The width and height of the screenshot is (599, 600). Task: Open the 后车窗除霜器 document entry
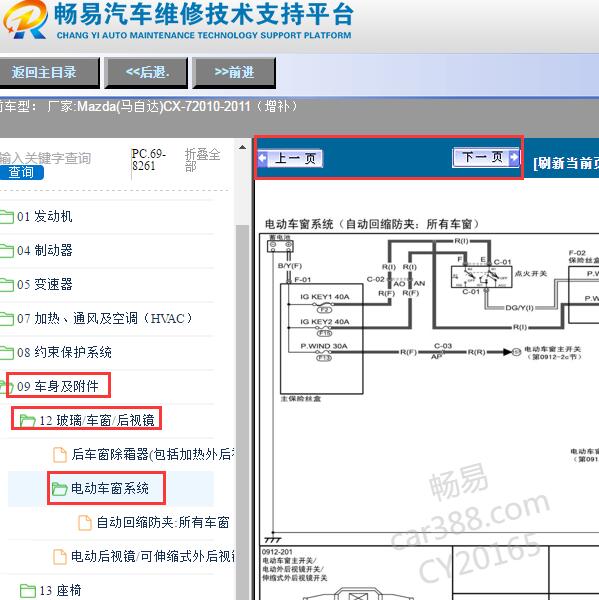[153, 455]
